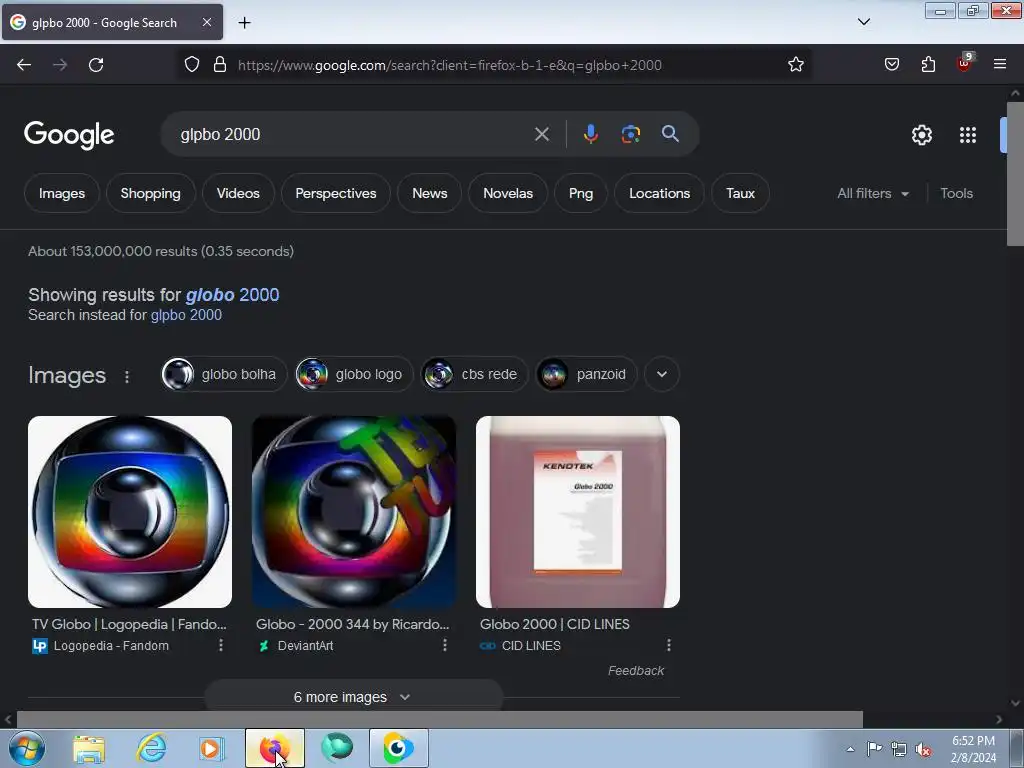Viewport: 1024px width, 768px height.
Task: Submit search with the magnifier icon
Action: pyautogui.click(x=670, y=134)
